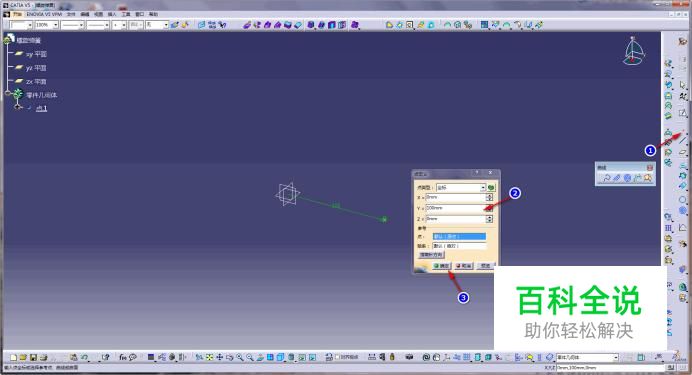Viewport: 692px width, 375px height.
Task: Adjust the X value spinner
Action: [489, 197]
